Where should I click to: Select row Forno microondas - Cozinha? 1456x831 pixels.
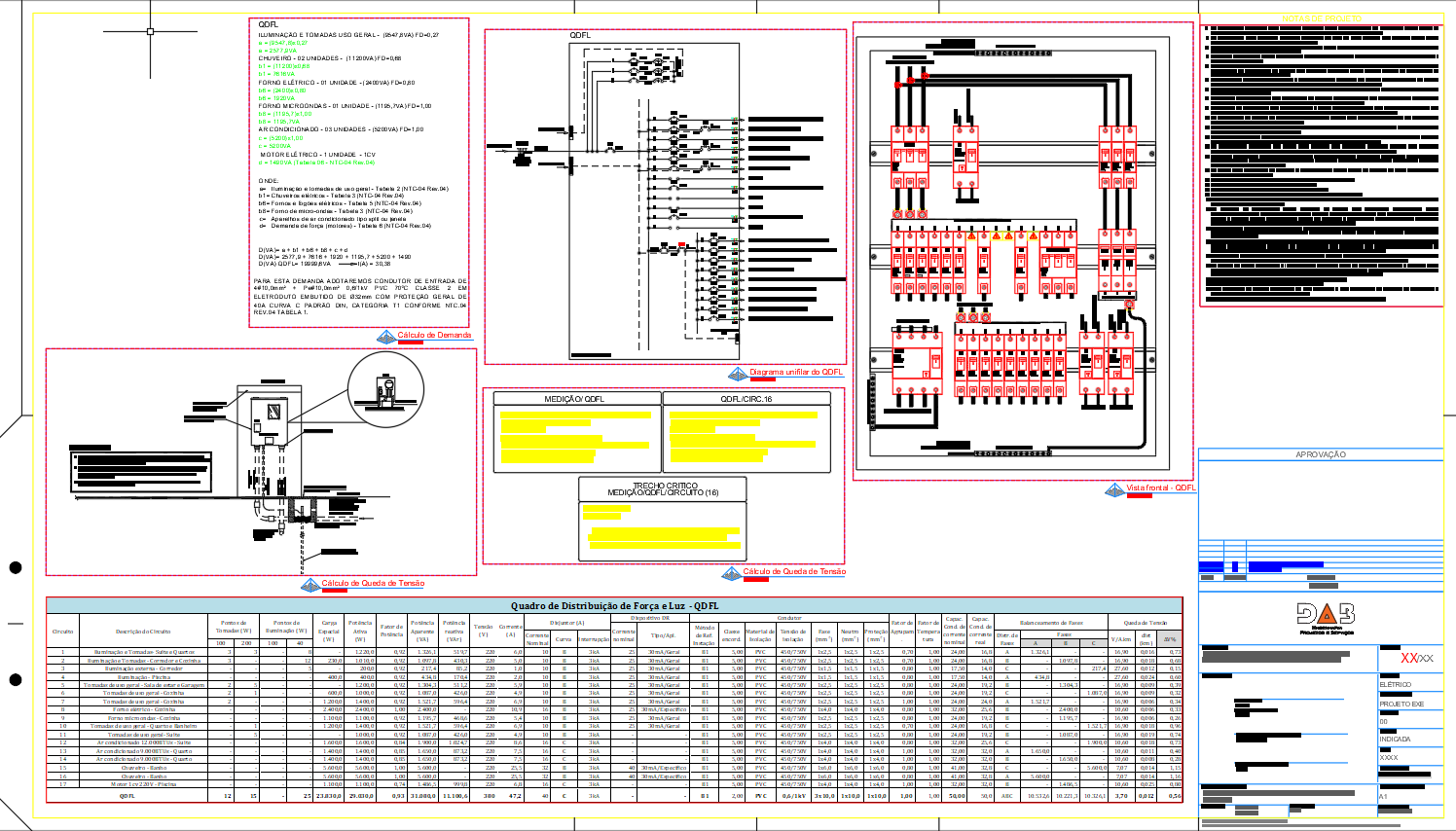pyautogui.click(x=614, y=718)
